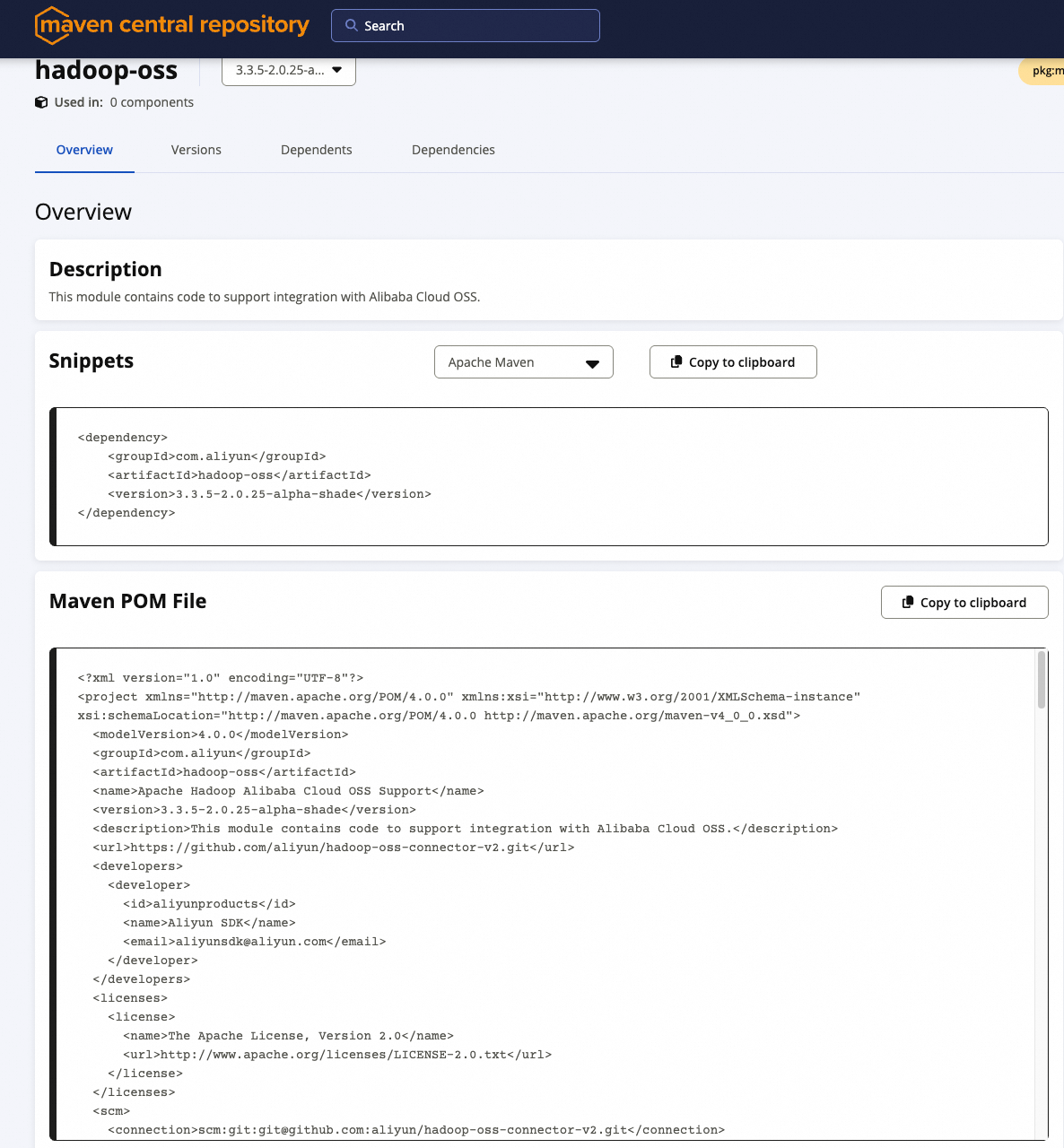Click the pkg:m purl badge

tap(1042, 71)
